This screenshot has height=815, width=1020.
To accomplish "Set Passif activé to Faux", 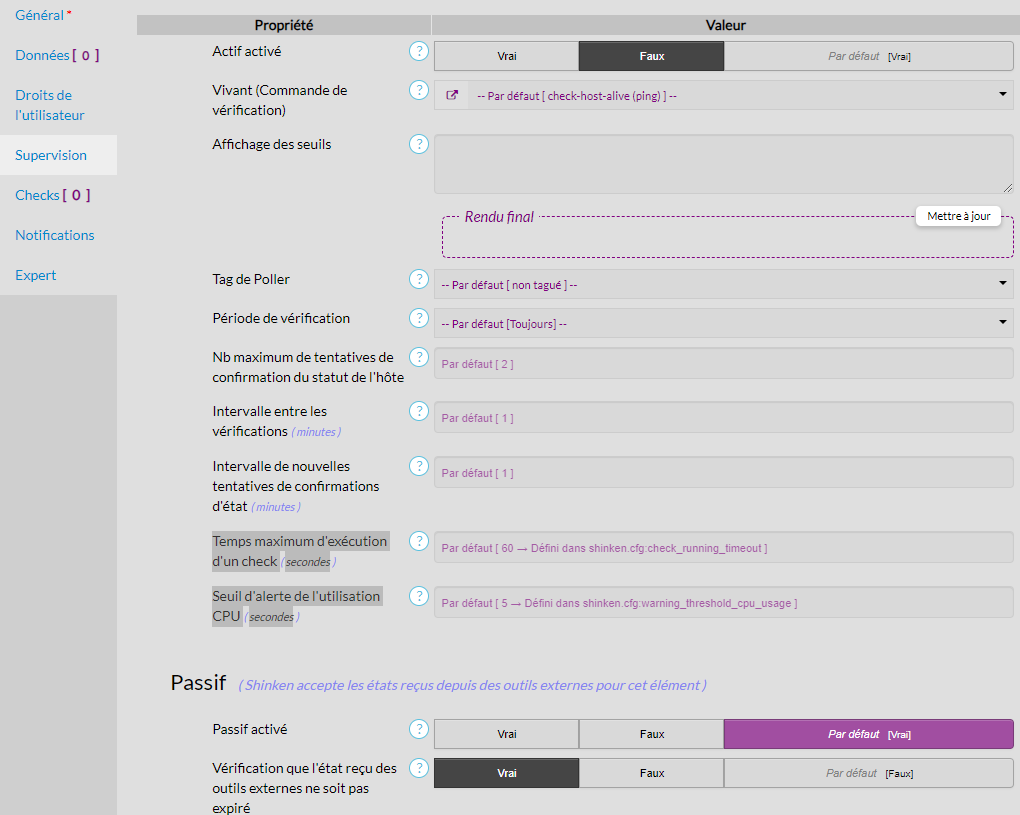I will click(x=651, y=734).
